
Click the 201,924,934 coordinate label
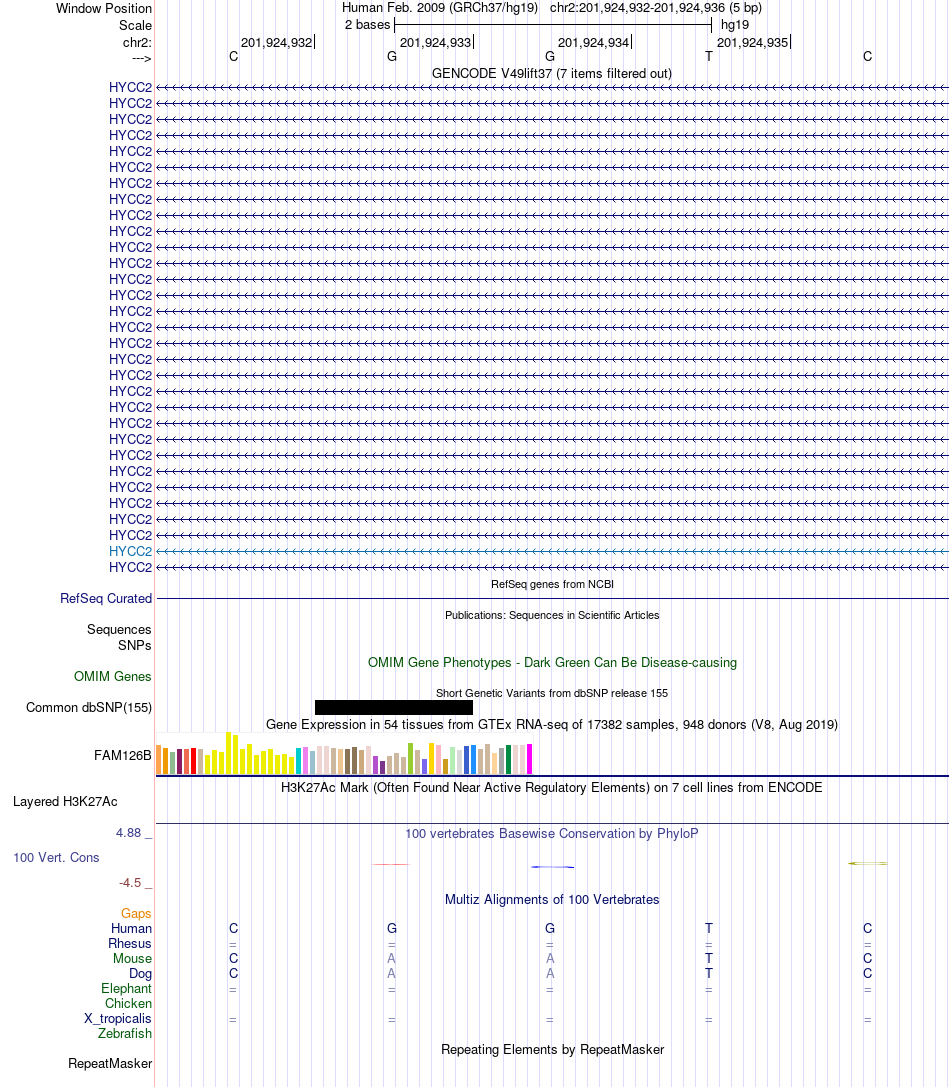(x=593, y=43)
